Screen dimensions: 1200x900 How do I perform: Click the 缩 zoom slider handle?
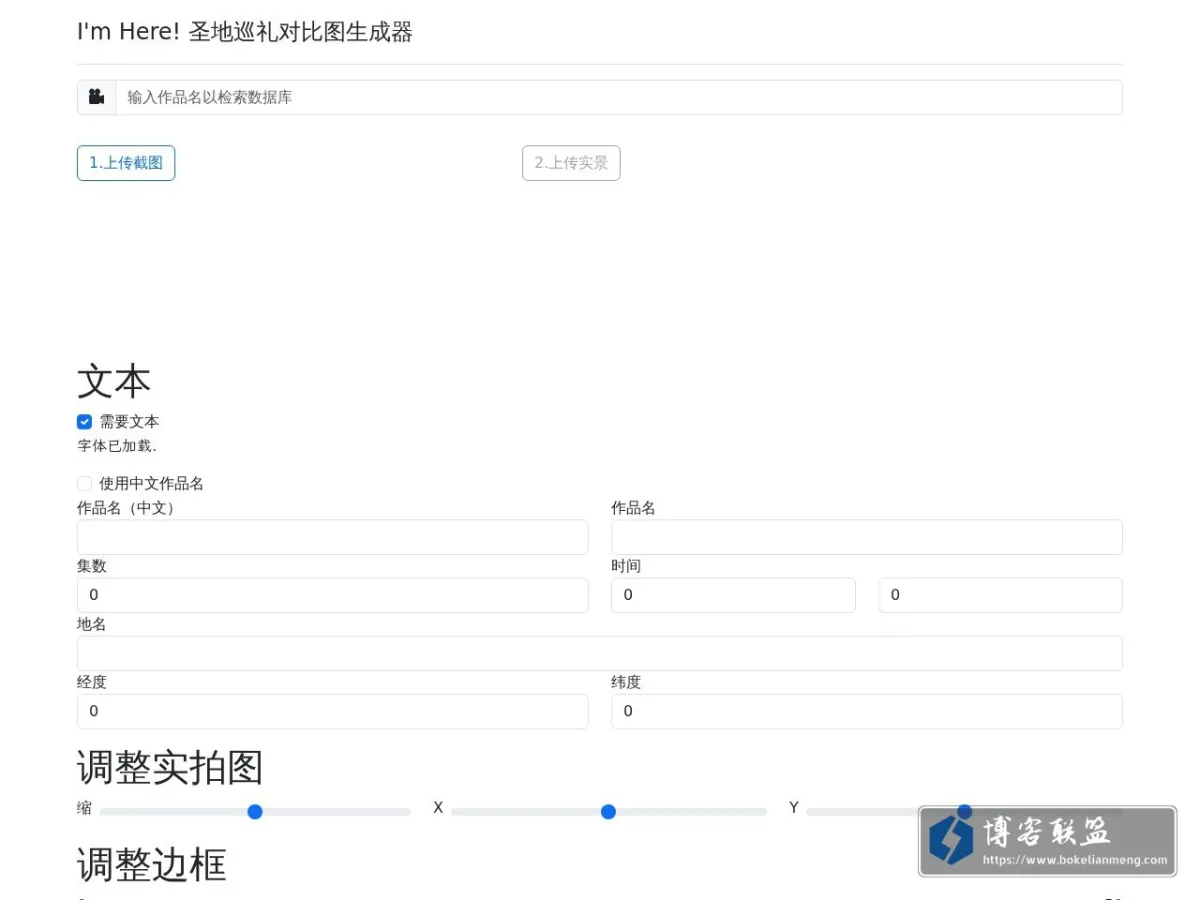coord(255,812)
